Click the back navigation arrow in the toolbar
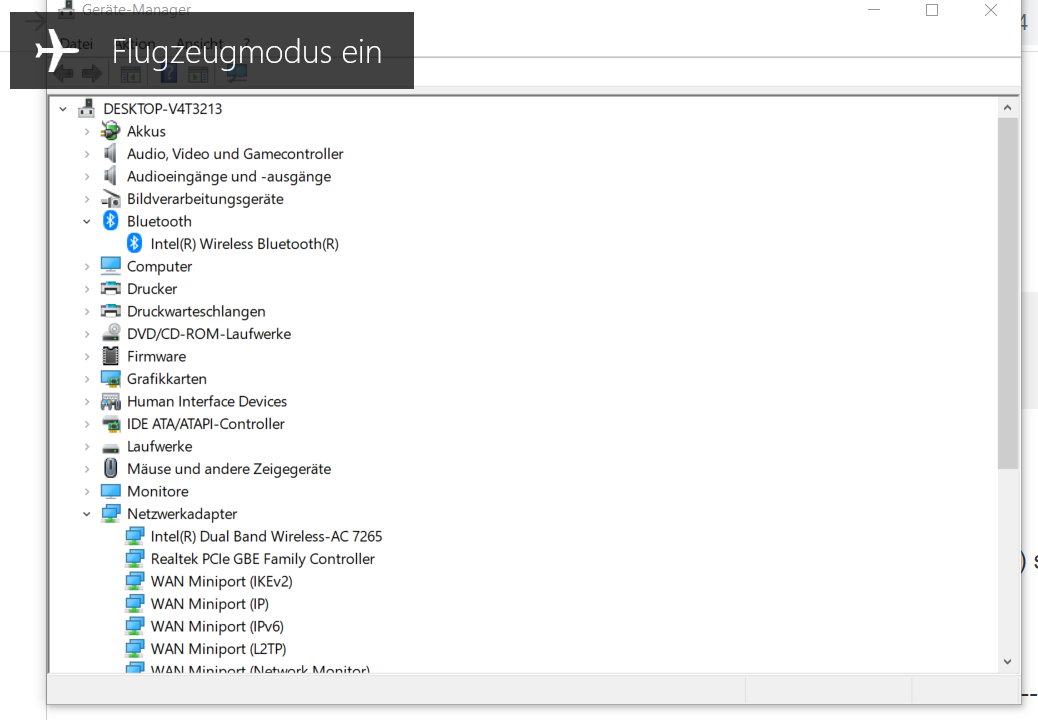 pyautogui.click(x=62, y=72)
